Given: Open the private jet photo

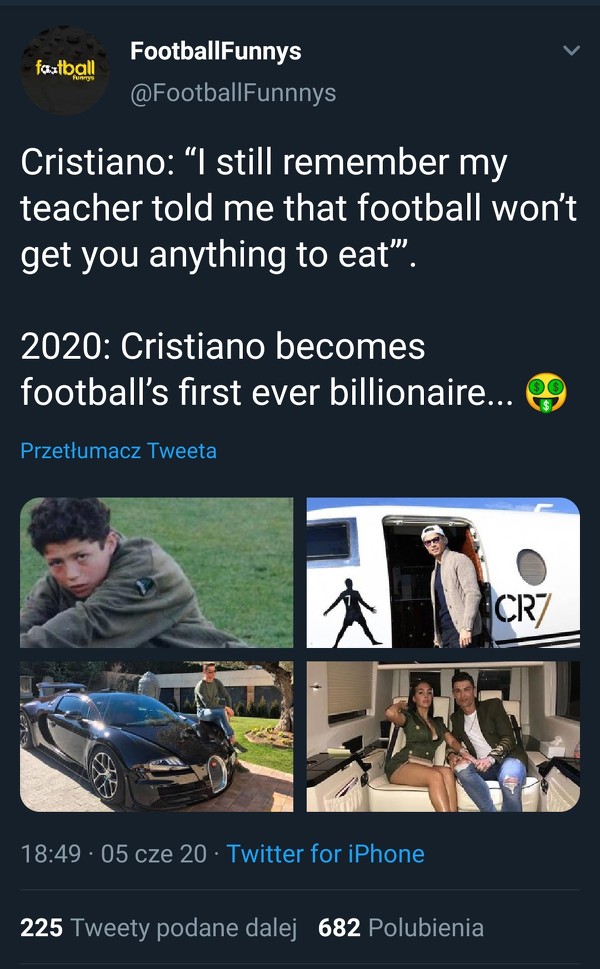Looking at the screenshot, I should [x=442, y=572].
